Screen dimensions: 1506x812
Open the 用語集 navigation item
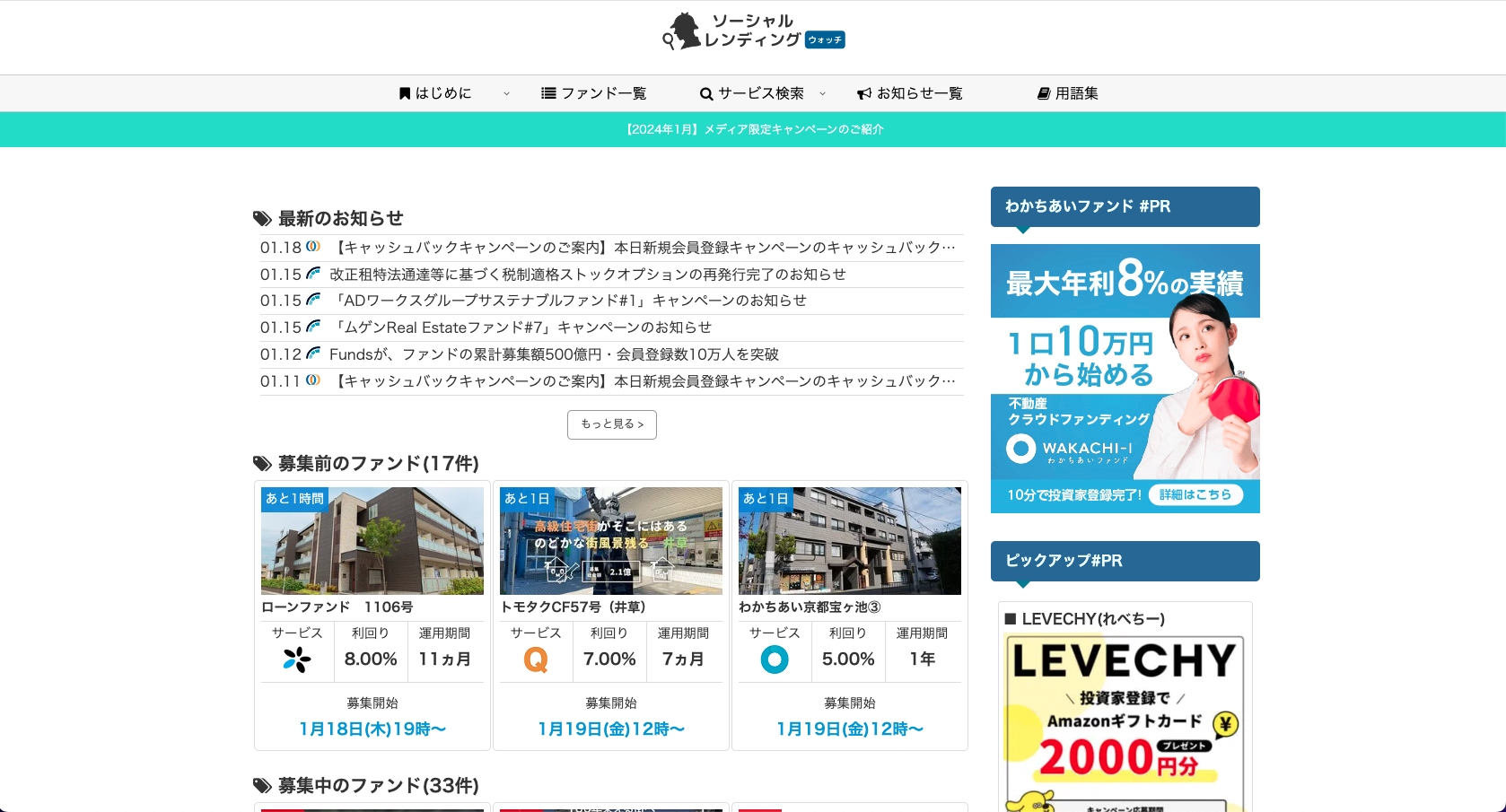click(x=1068, y=93)
